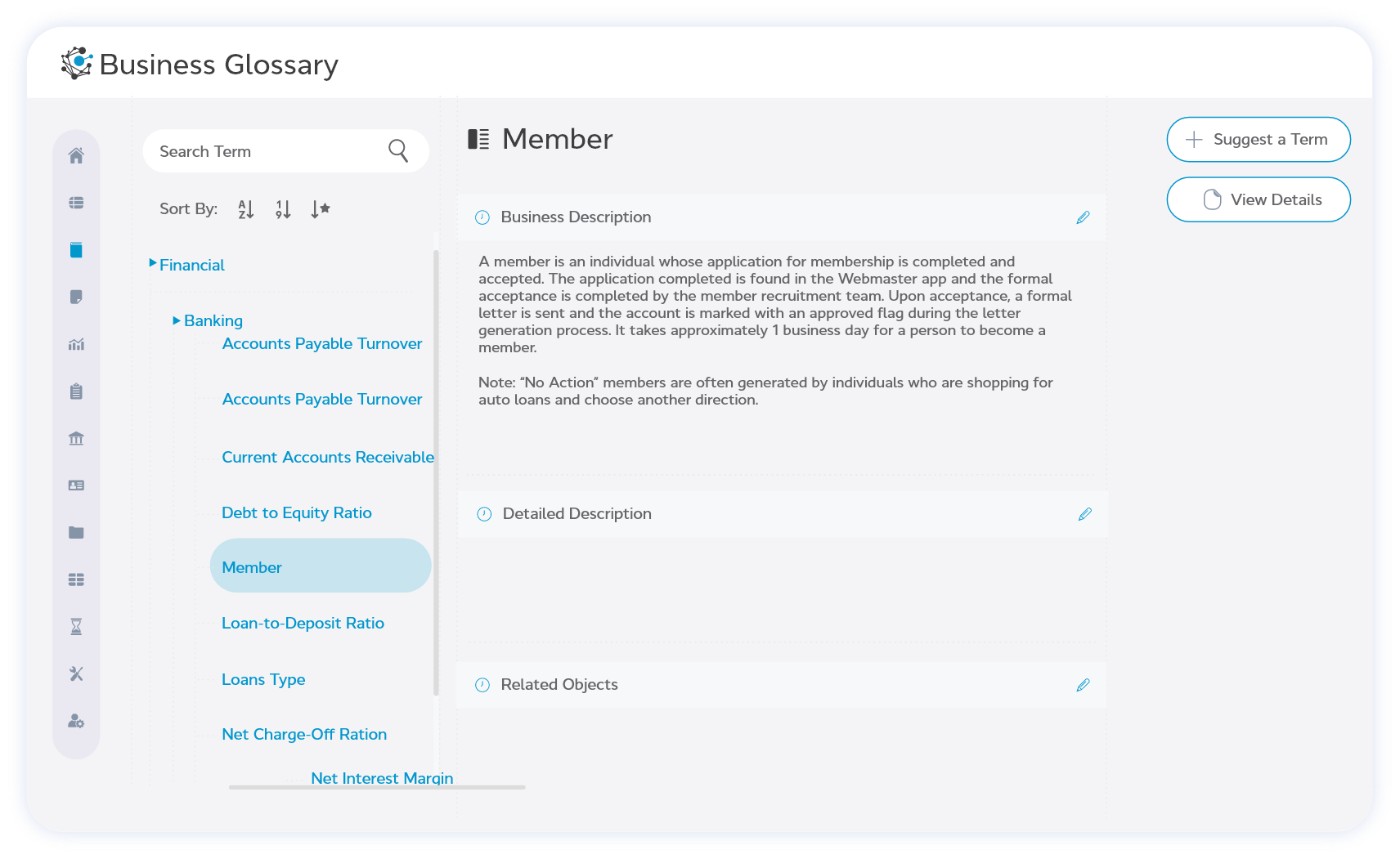Click the Suggest a Term button

pos(1258,140)
